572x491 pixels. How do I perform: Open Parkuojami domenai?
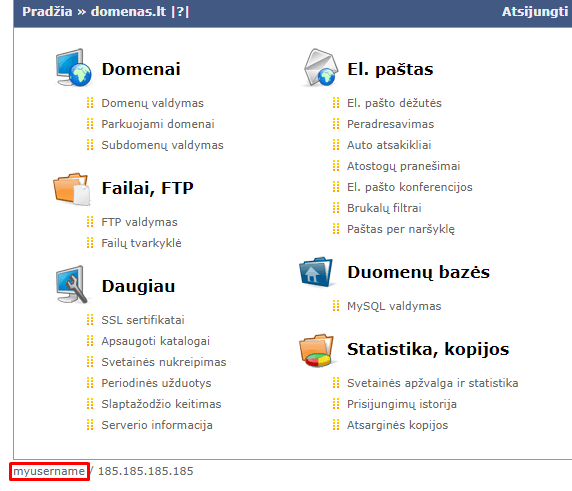click(x=158, y=124)
